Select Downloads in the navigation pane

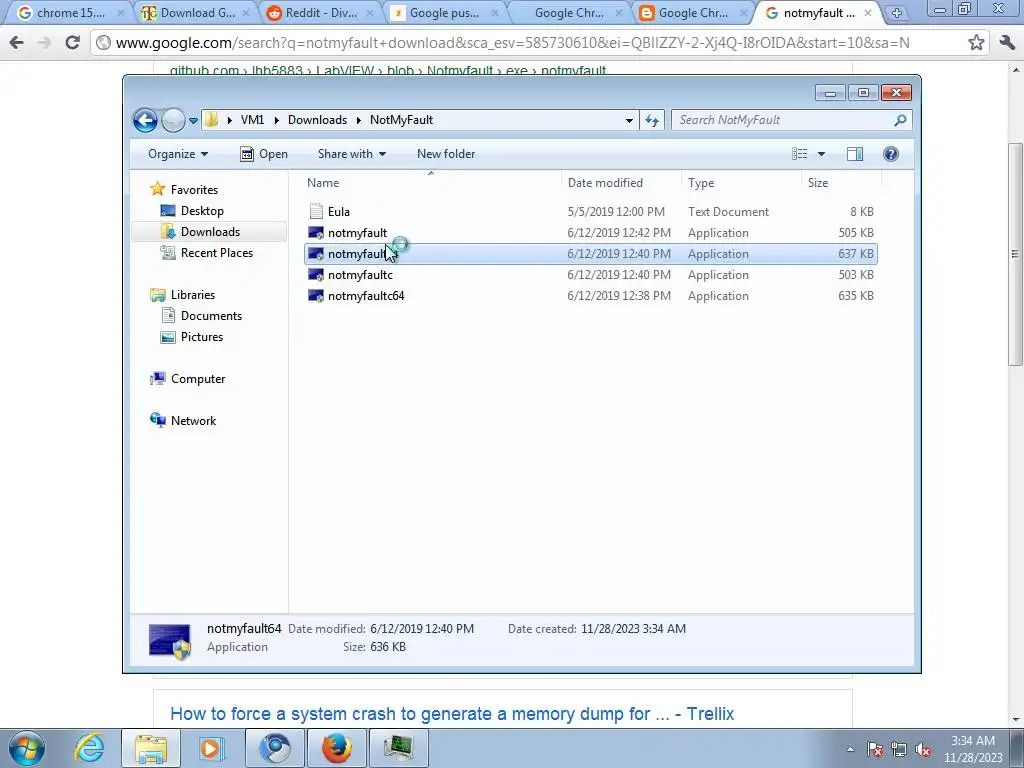(x=210, y=232)
